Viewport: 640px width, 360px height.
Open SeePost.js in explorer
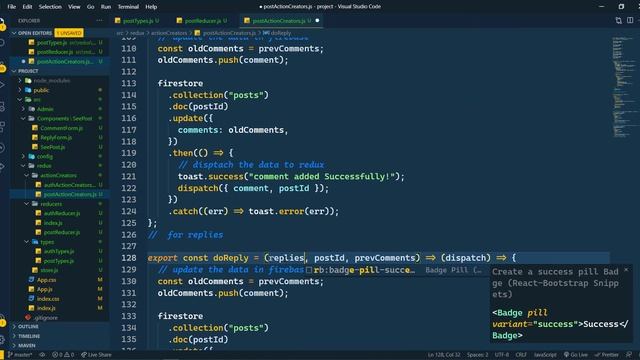(53, 147)
